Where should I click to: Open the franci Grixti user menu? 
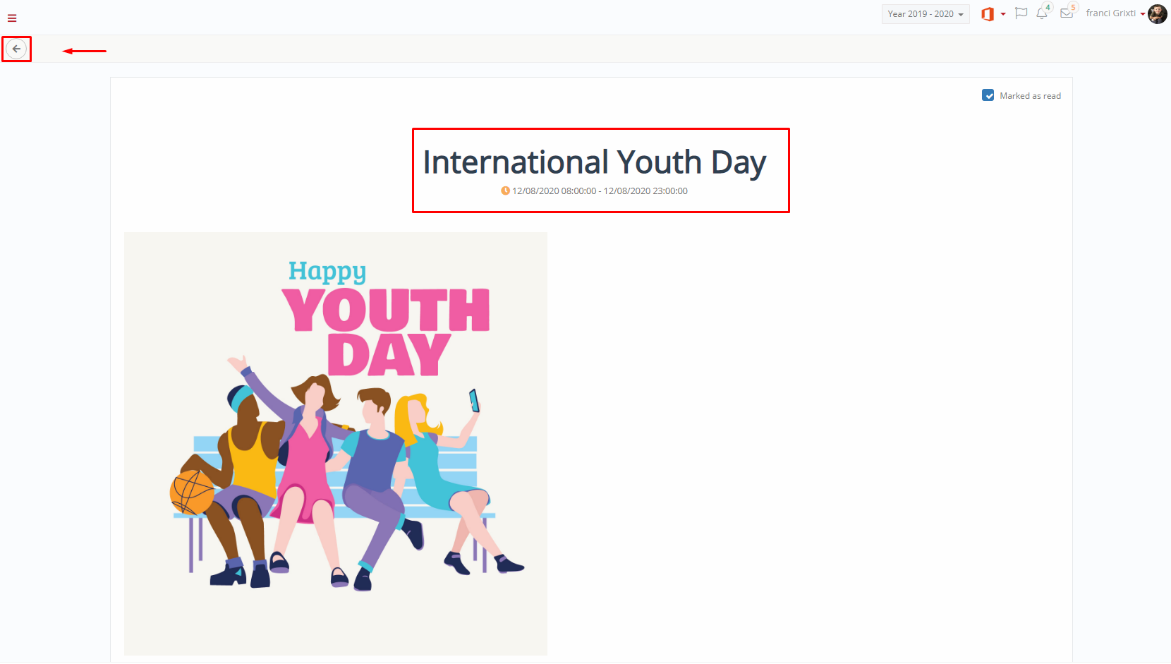tap(1115, 13)
